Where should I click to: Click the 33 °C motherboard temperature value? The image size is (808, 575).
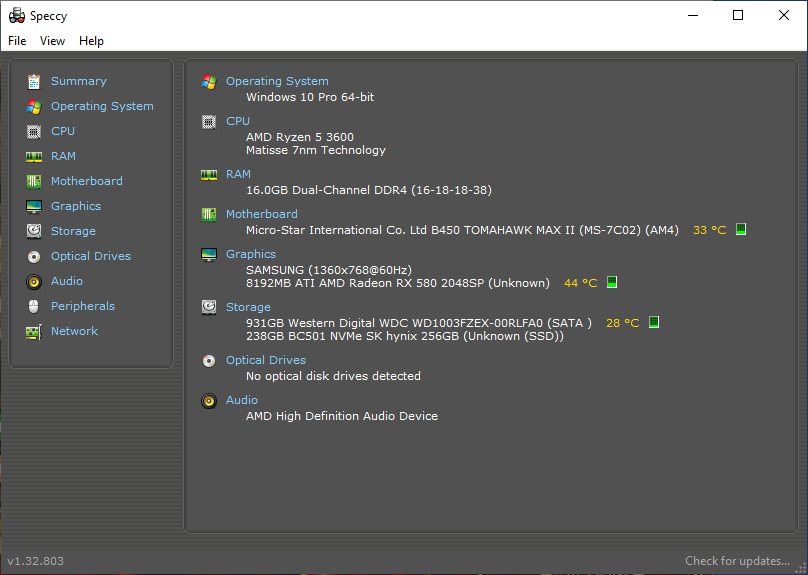[710, 230]
